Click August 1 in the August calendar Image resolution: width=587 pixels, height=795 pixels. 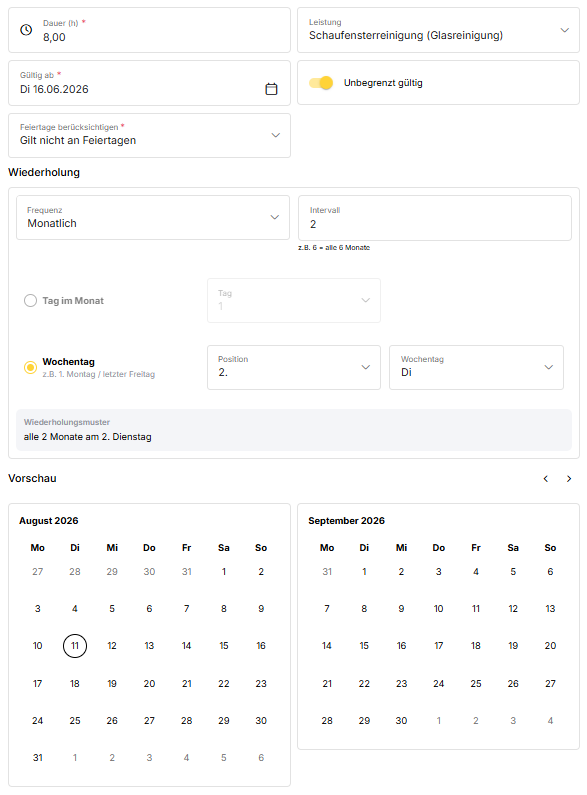pos(224,572)
